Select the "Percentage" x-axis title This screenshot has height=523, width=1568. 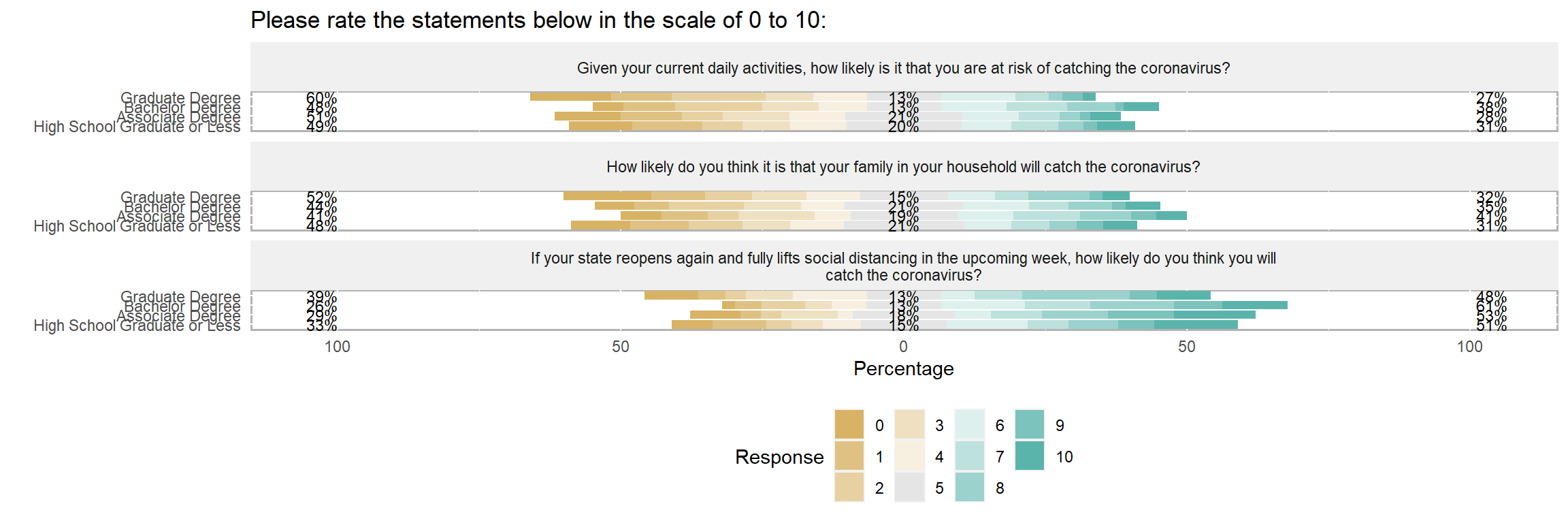[x=903, y=368]
